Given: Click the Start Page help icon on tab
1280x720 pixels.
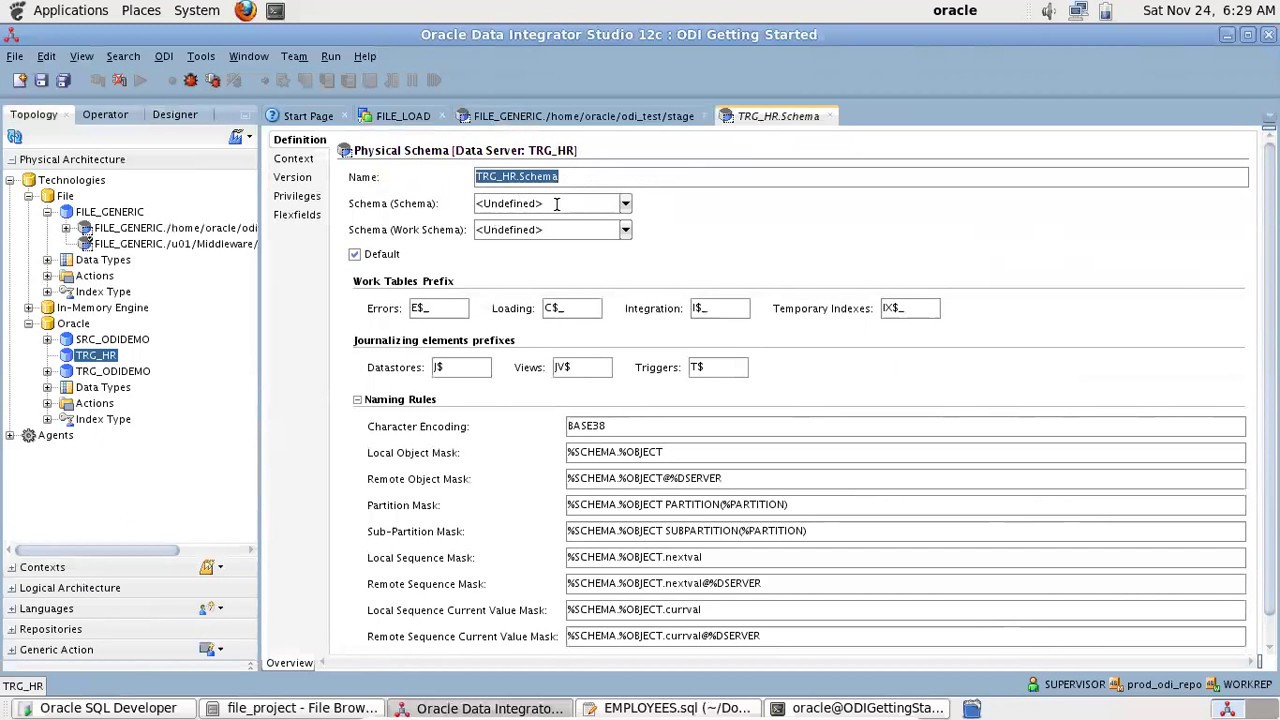Looking at the screenshot, I should pos(272,116).
